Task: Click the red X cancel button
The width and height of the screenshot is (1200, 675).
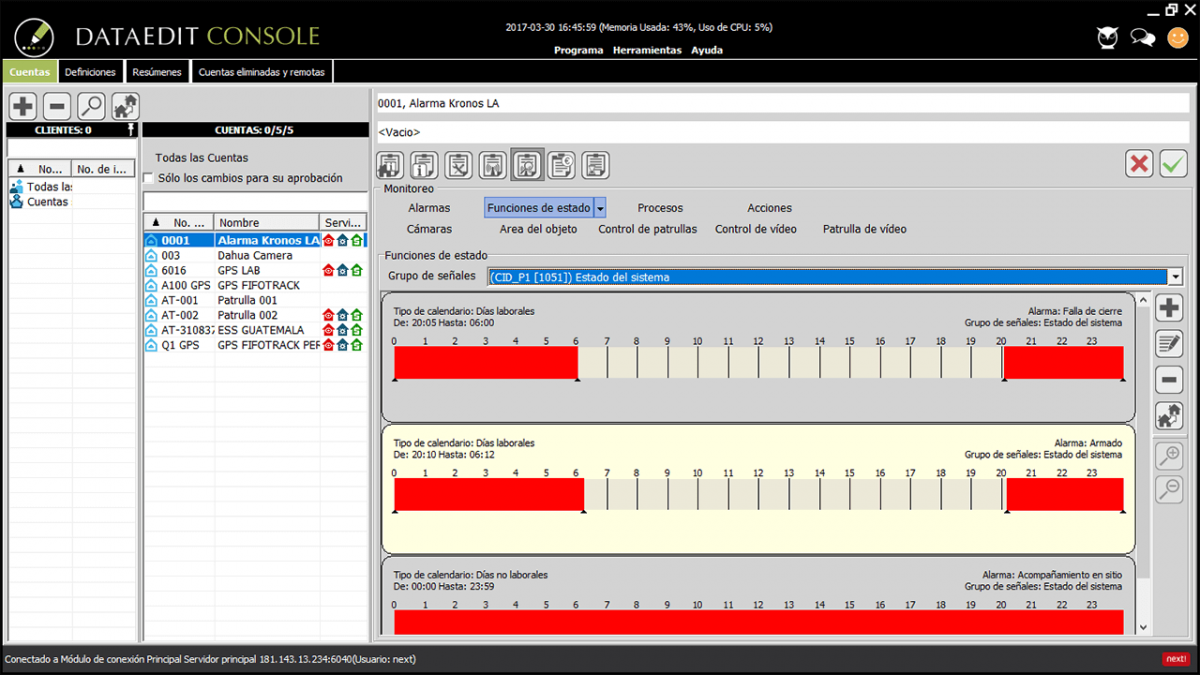Action: tap(1139, 164)
